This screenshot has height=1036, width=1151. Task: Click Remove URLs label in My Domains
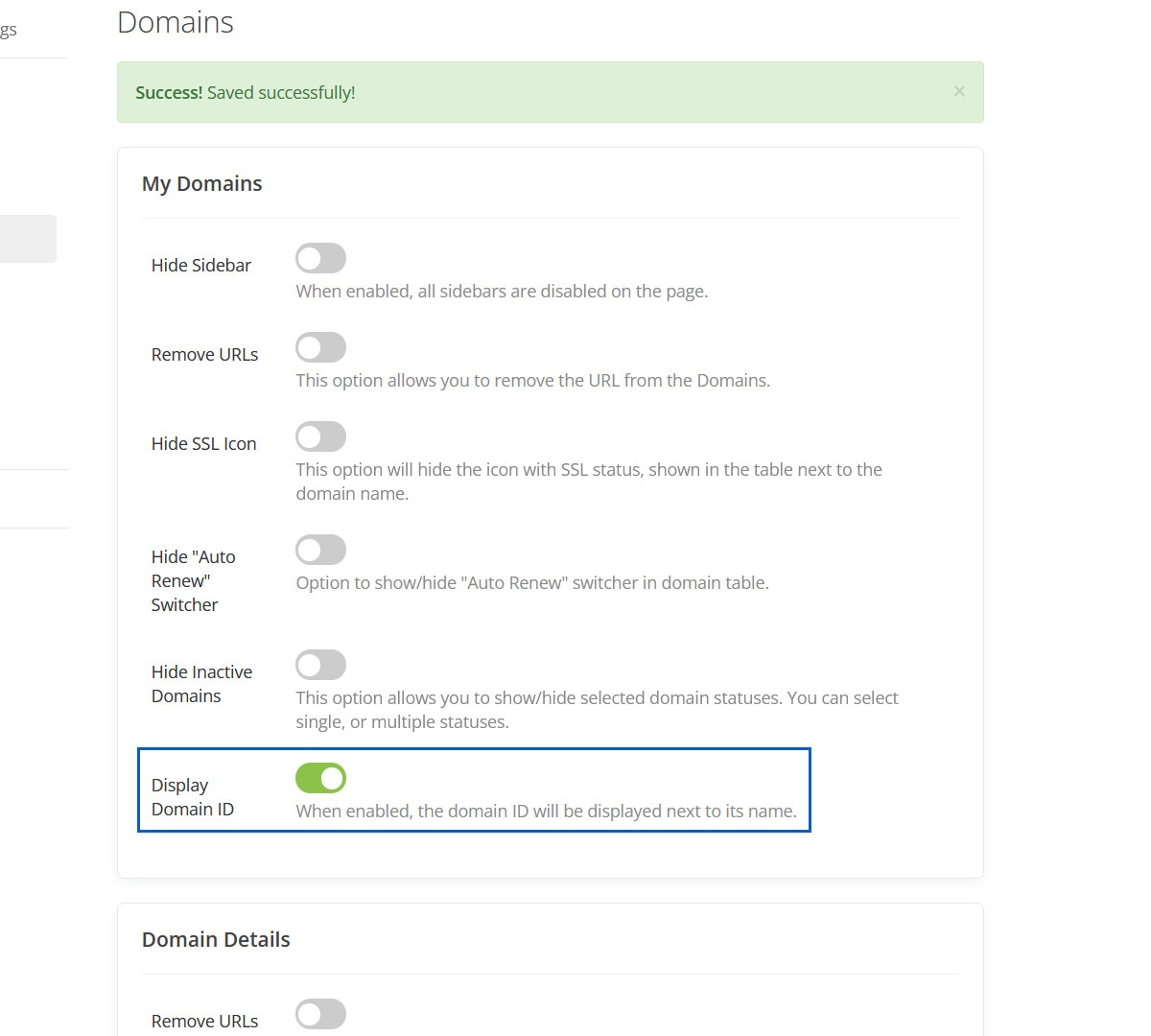[x=204, y=355]
